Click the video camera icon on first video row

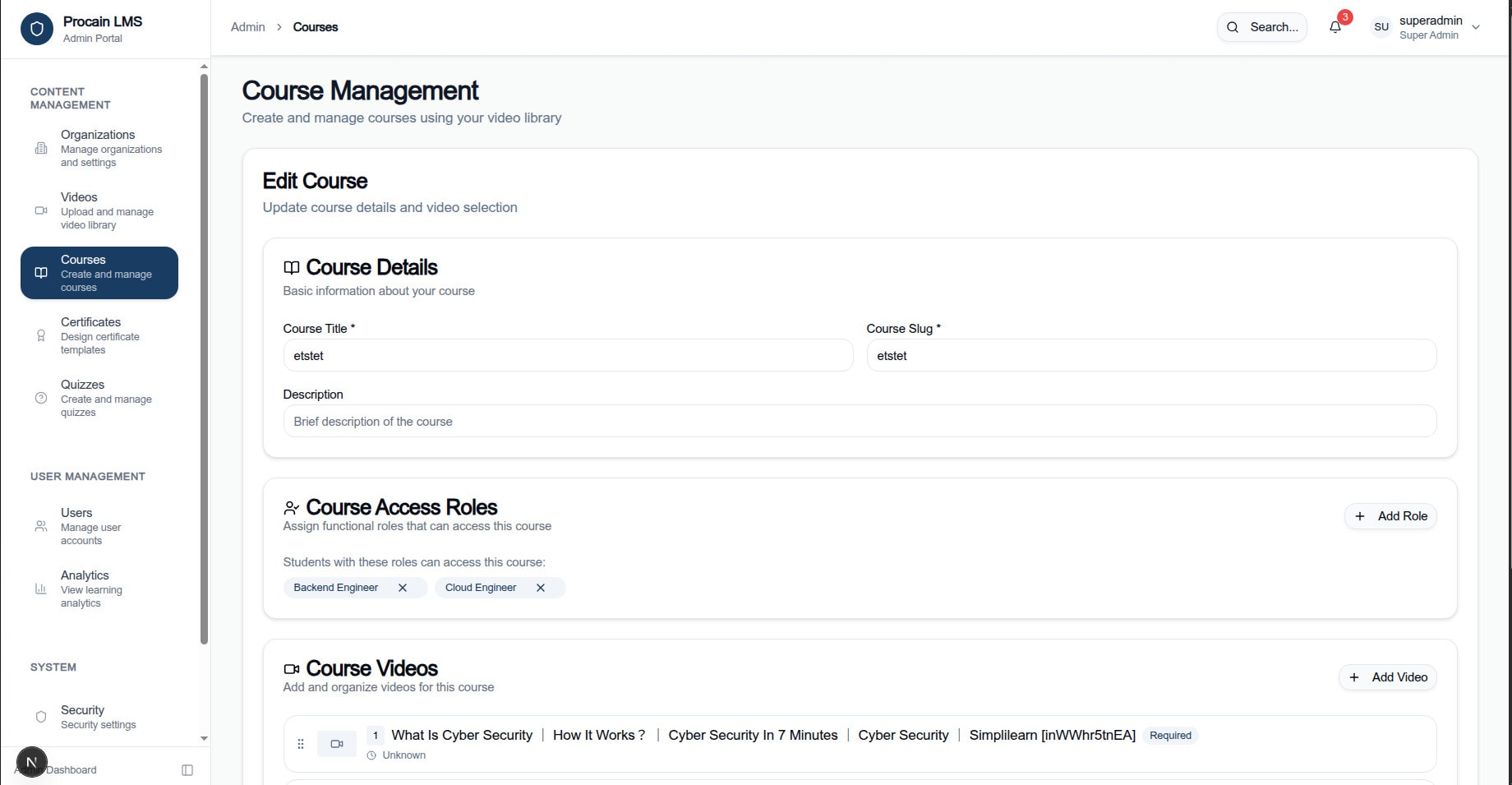(337, 744)
